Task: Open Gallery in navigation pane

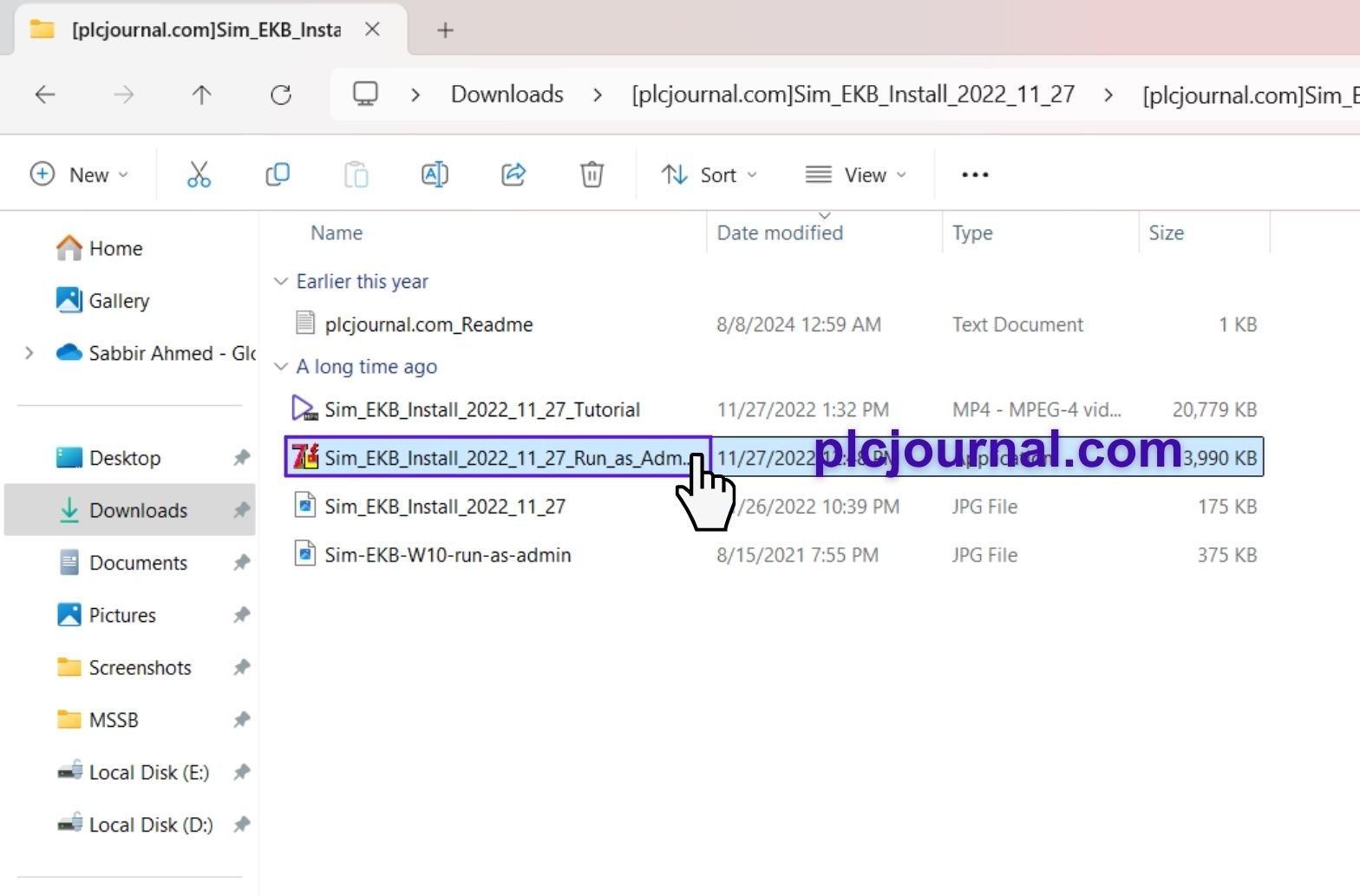Action: pyautogui.click(x=102, y=301)
